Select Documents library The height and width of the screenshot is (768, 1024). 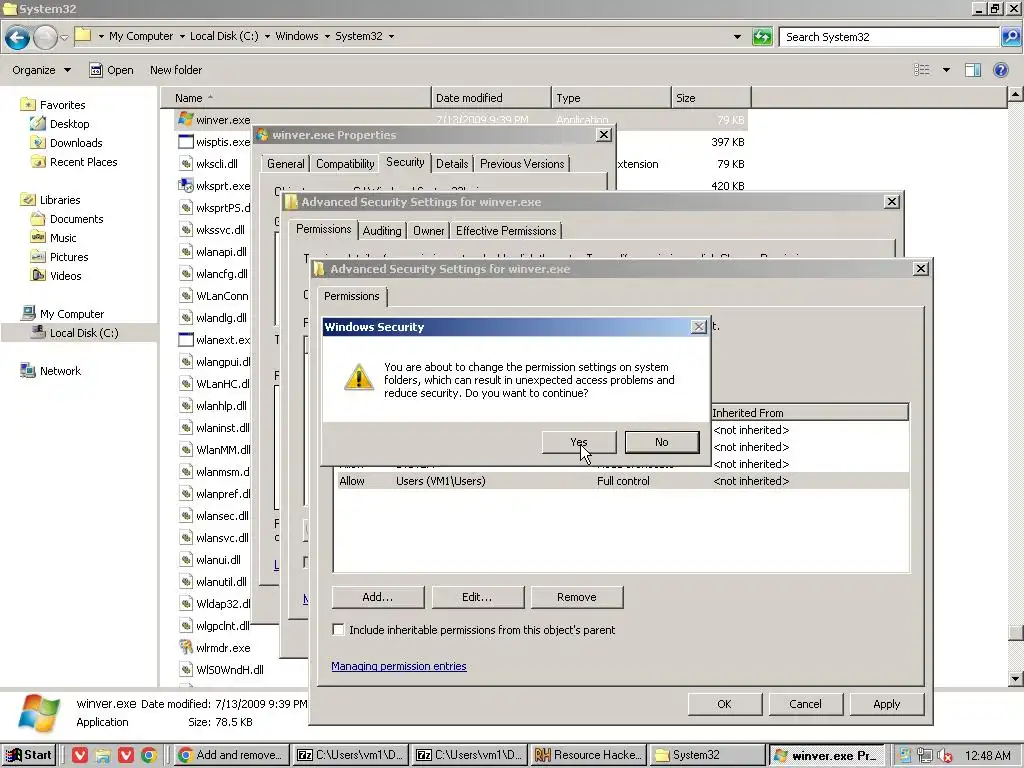click(76, 219)
